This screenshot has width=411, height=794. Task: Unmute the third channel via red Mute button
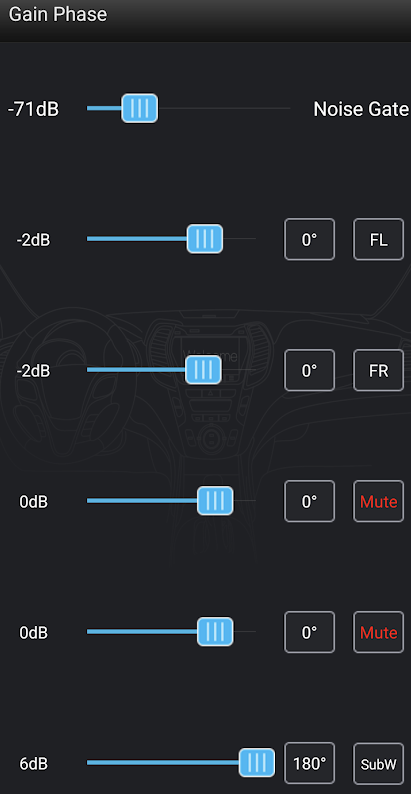pos(379,501)
